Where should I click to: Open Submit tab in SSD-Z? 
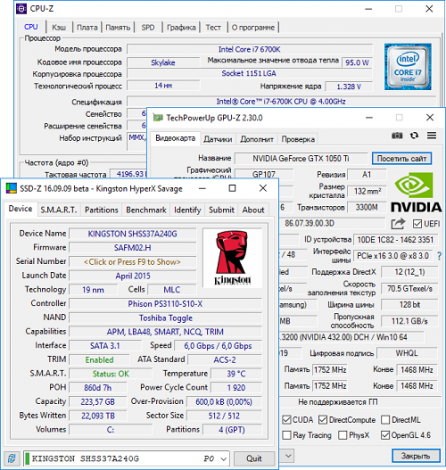click(221, 210)
